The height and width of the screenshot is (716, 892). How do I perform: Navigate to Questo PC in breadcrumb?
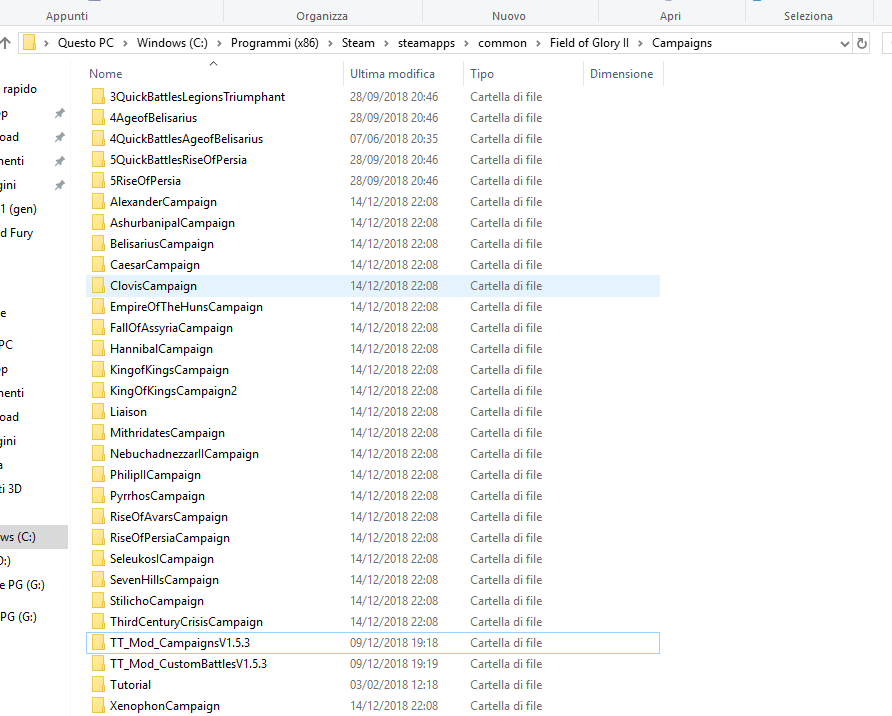point(86,43)
